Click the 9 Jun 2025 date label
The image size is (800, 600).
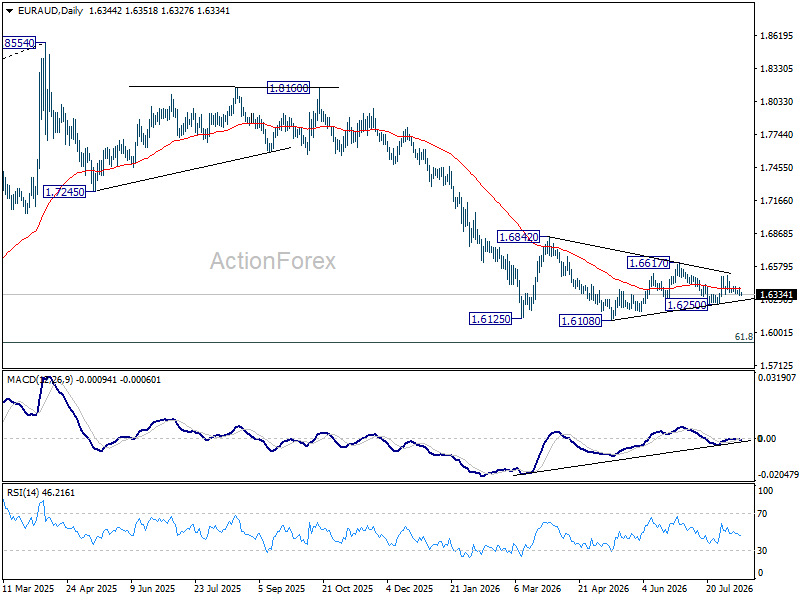[x=153, y=589]
